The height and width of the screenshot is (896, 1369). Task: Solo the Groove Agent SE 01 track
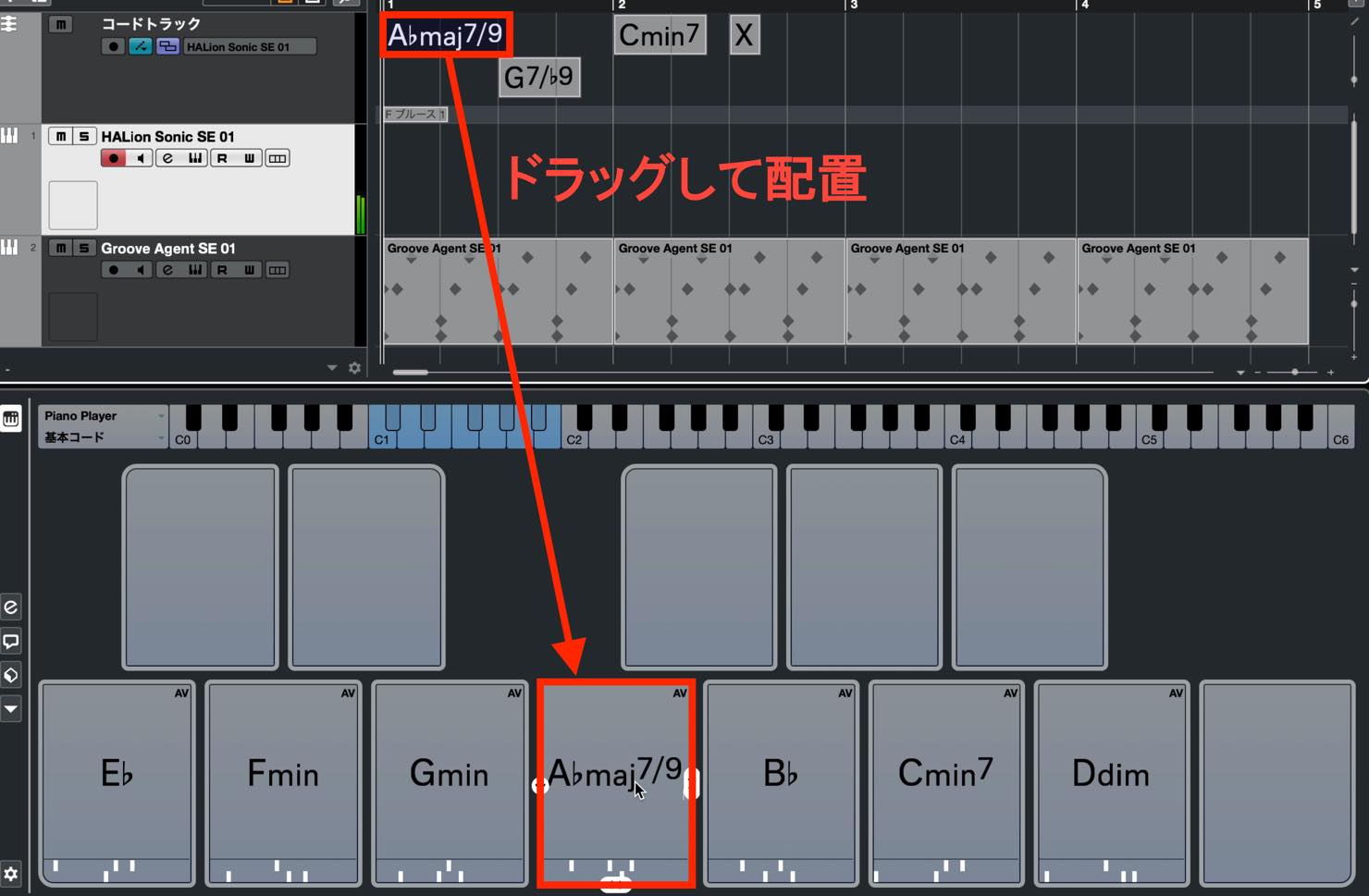tap(84, 248)
